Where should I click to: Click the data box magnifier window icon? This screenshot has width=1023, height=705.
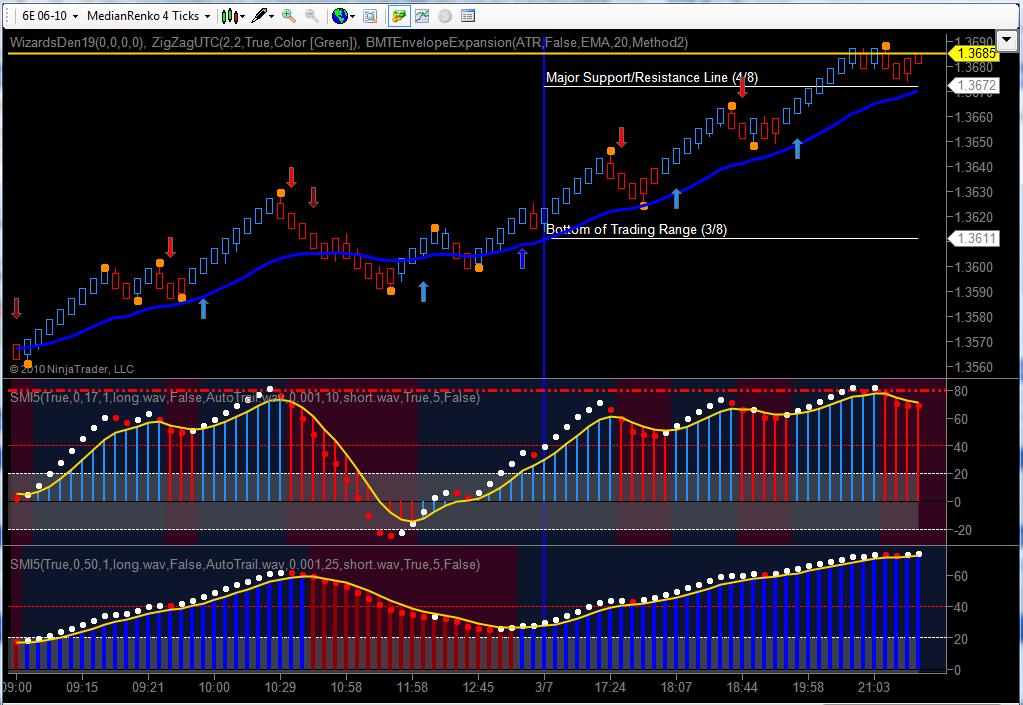370,16
